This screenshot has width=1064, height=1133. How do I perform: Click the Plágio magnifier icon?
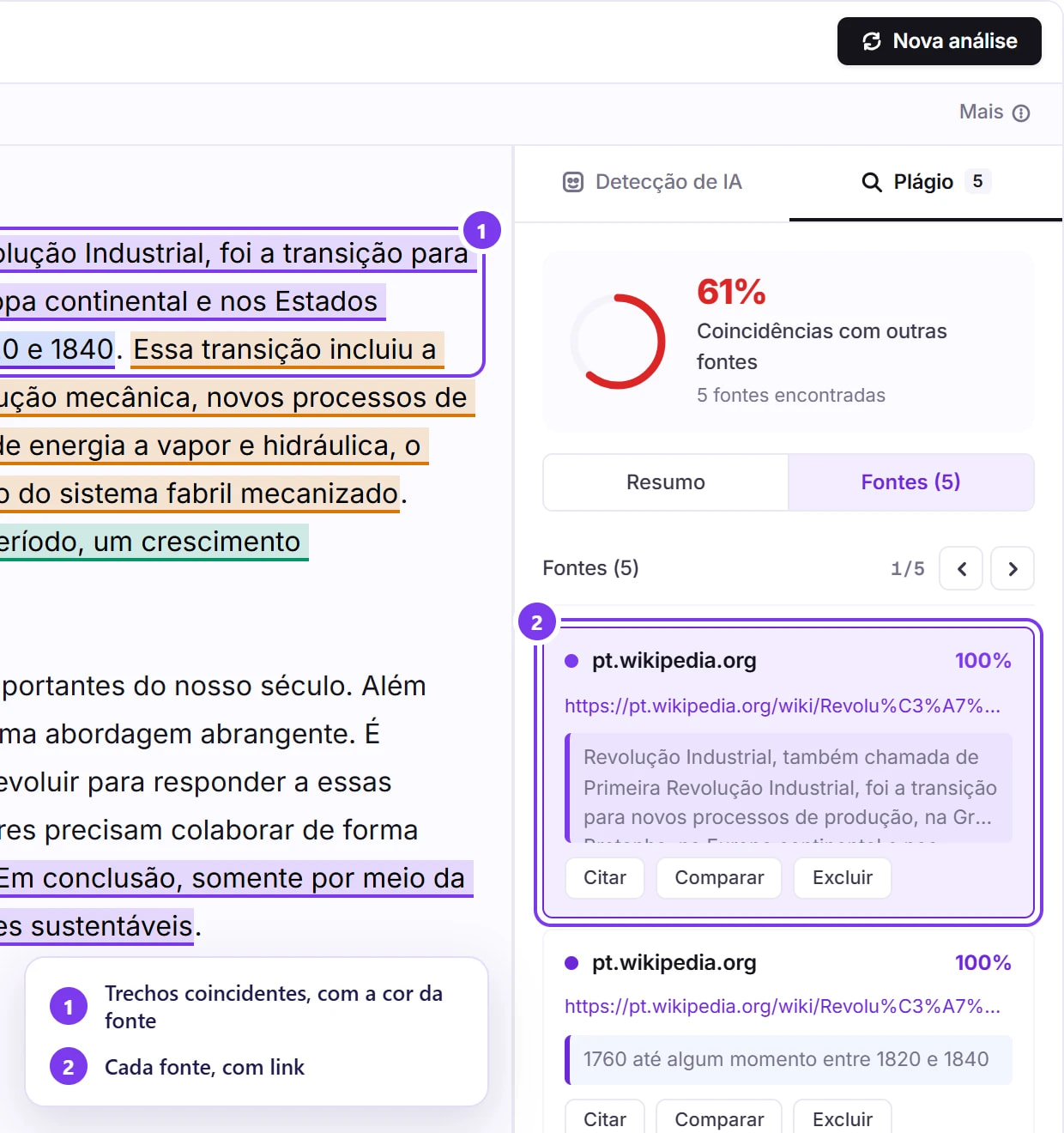coord(872,182)
